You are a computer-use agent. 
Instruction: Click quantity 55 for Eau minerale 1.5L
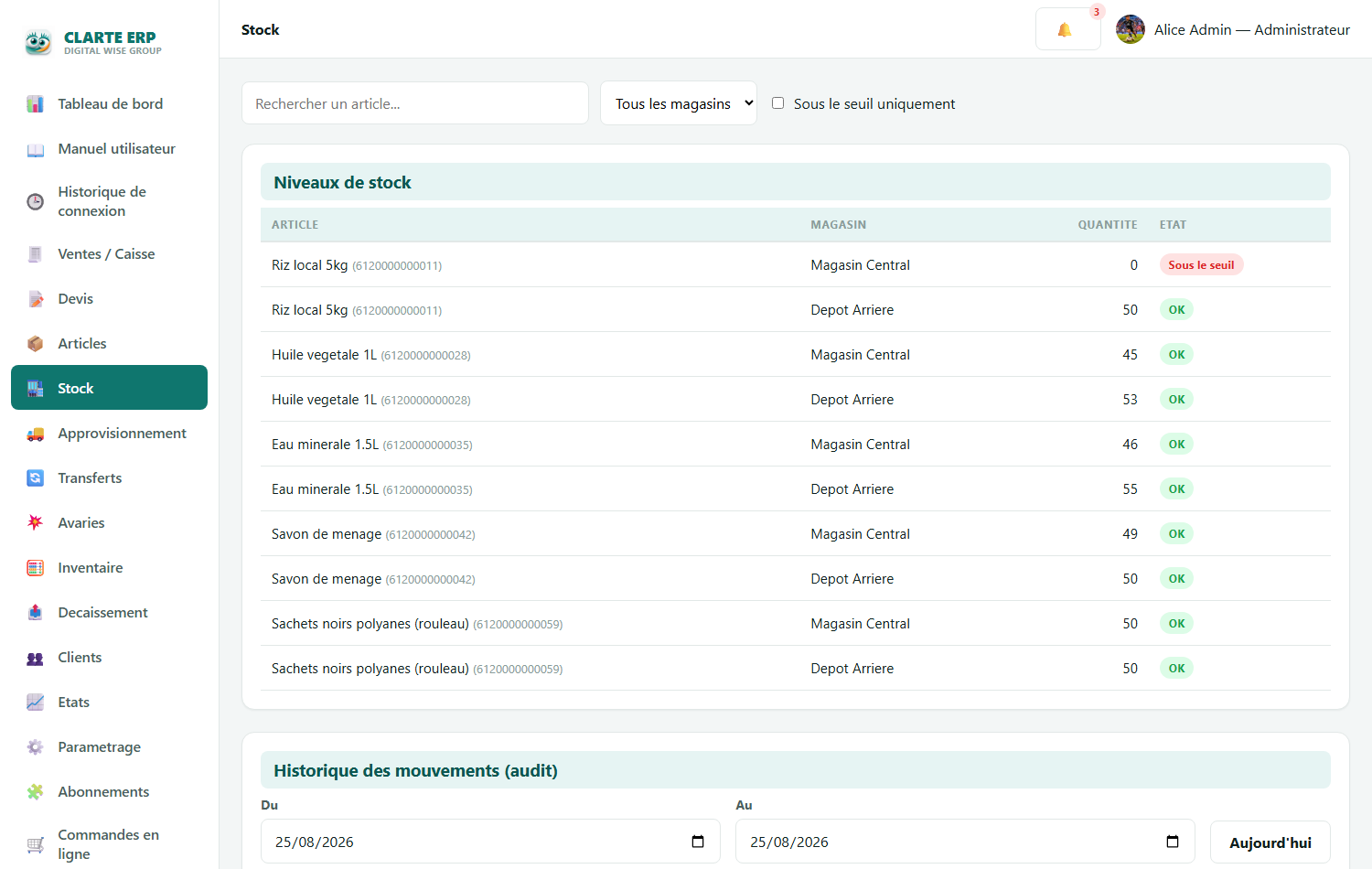point(1130,489)
